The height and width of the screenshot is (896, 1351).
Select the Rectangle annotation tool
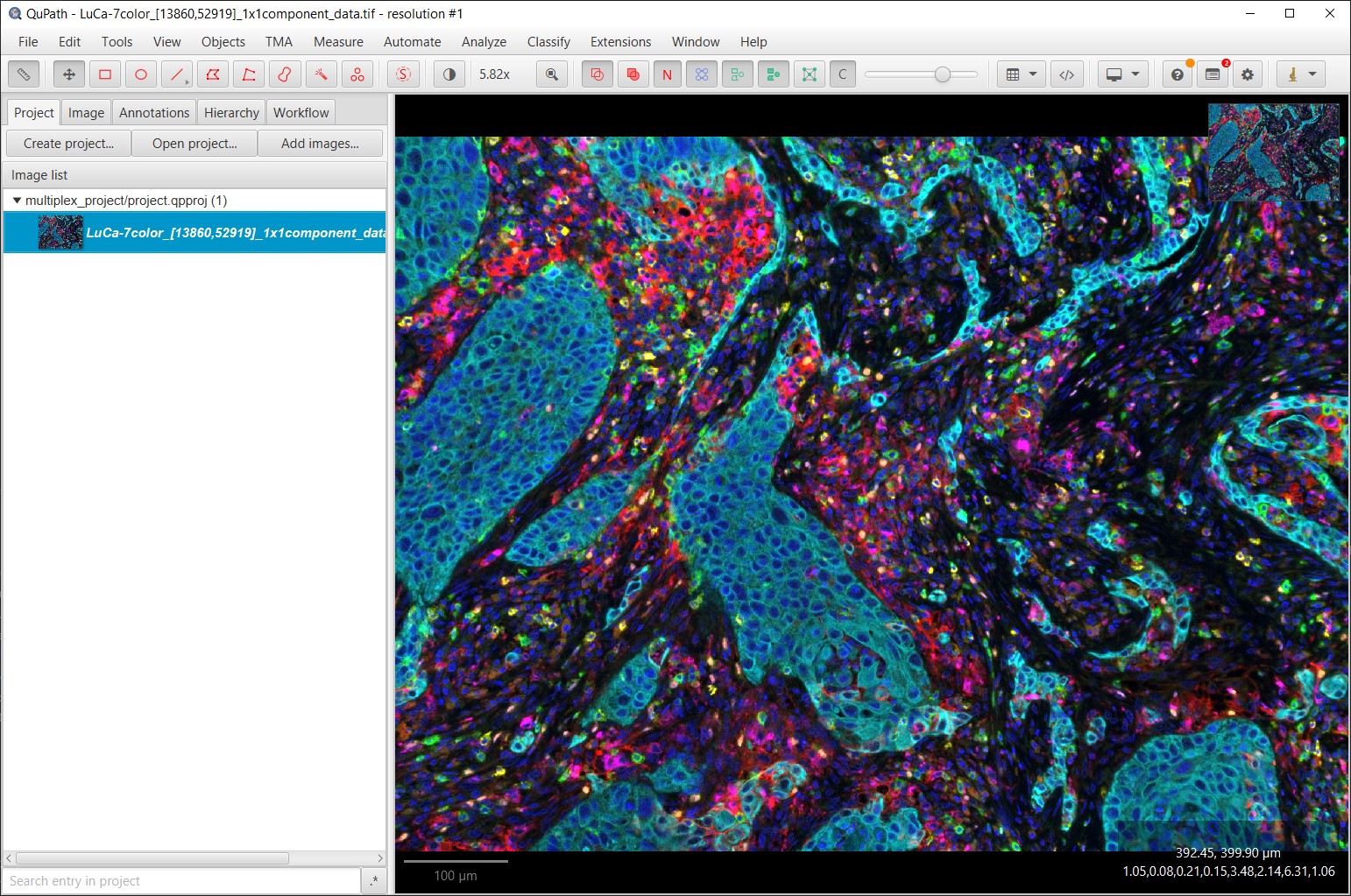click(105, 74)
